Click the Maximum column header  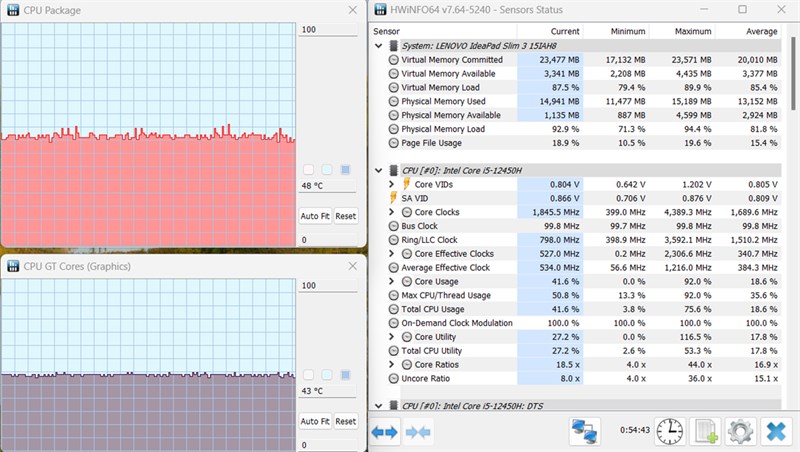click(x=693, y=32)
